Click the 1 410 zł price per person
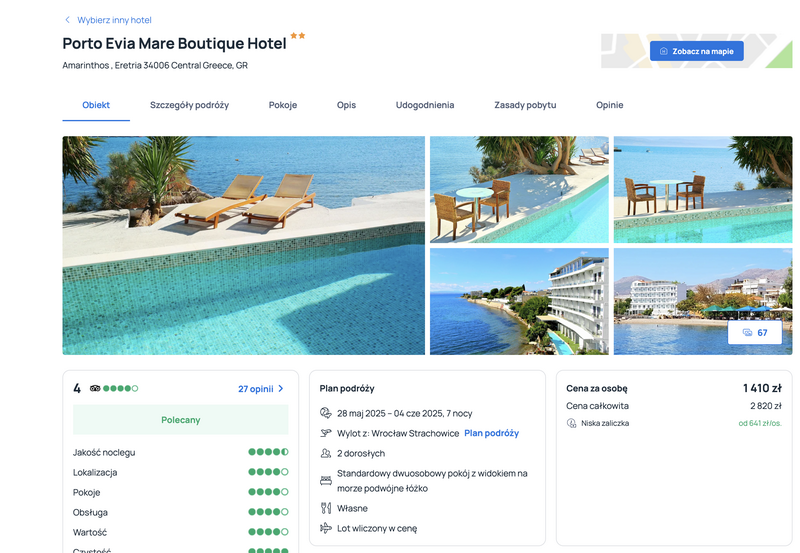The width and height of the screenshot is (800, 553). tap(762, 388)
